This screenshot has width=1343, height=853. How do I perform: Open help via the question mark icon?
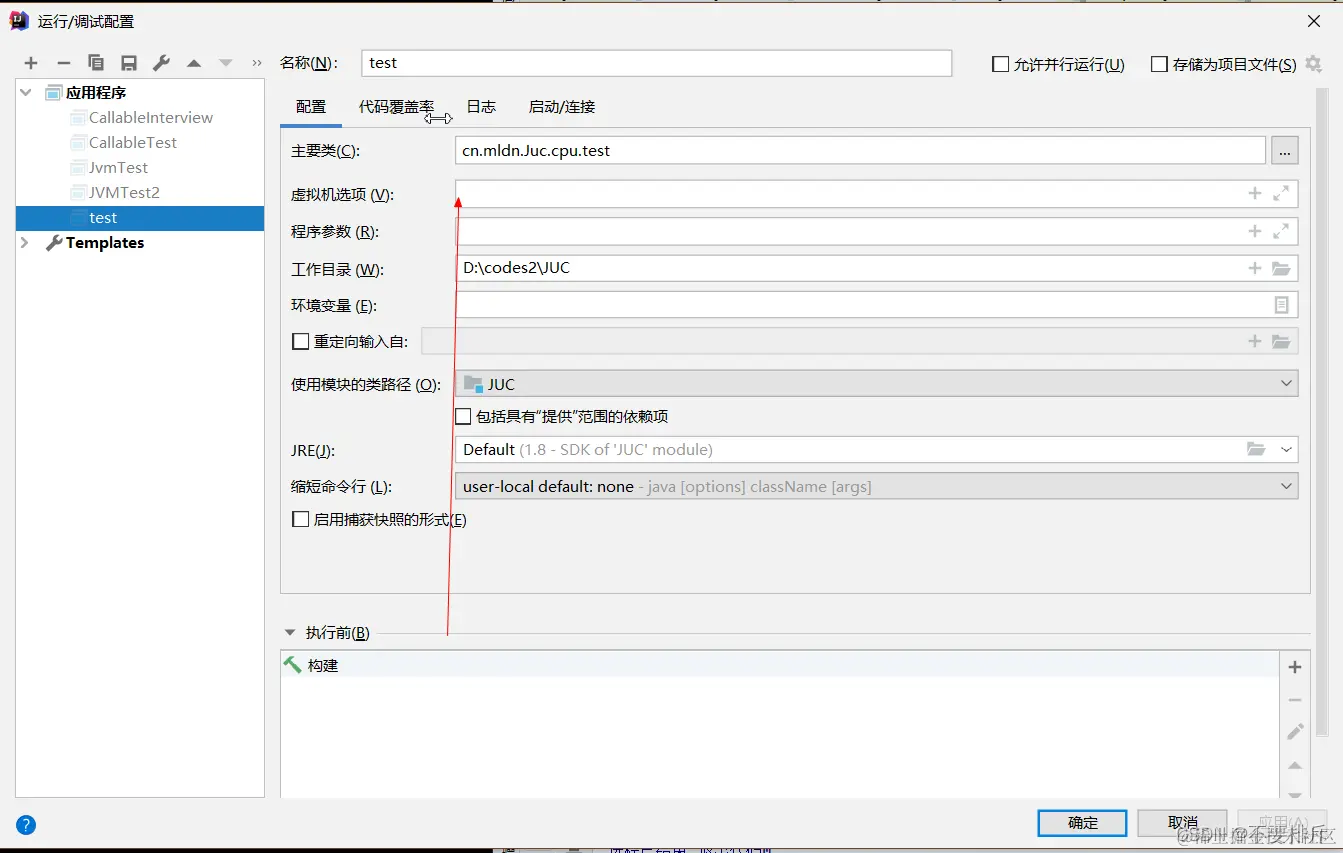point(26,825)
